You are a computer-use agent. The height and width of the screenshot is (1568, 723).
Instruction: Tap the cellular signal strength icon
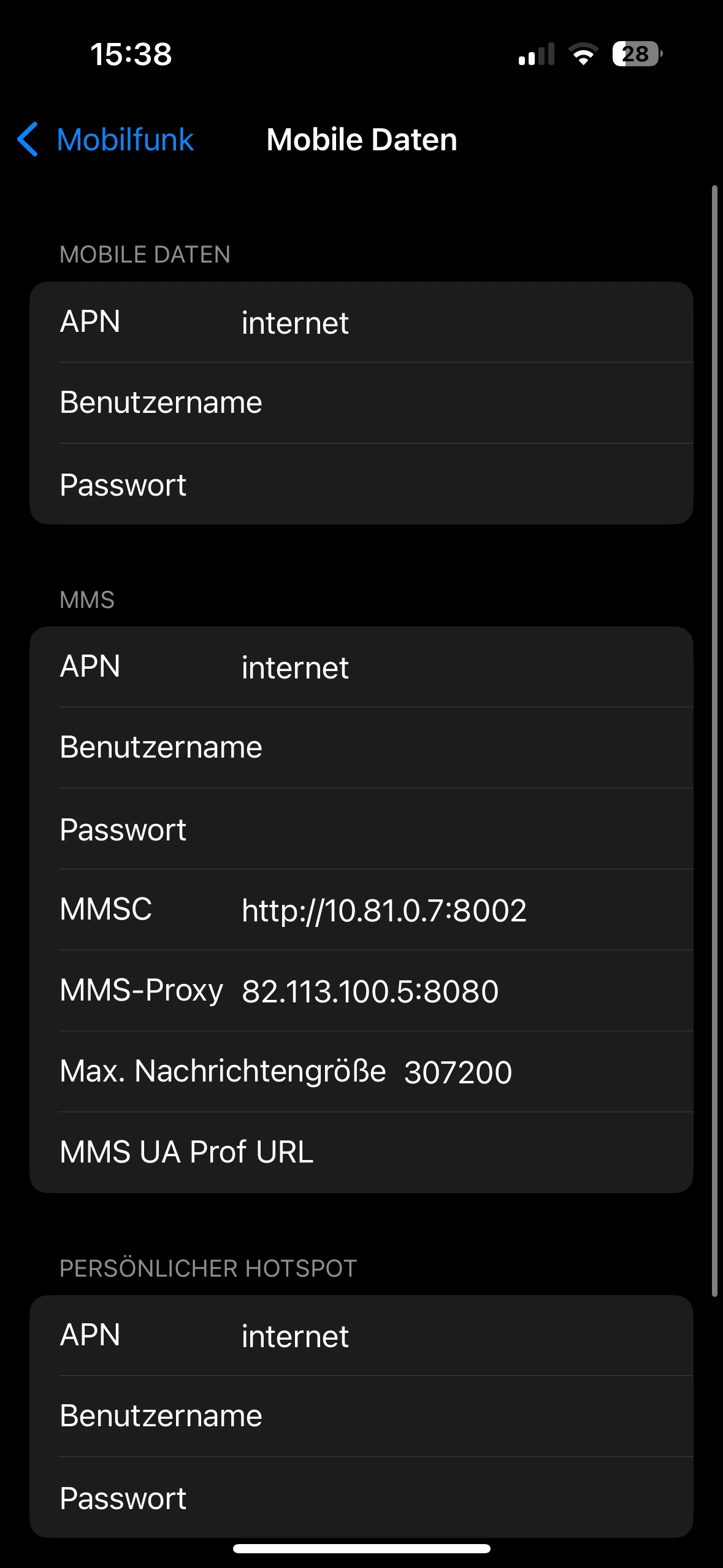pyautogui.click(x=536, y=54)
